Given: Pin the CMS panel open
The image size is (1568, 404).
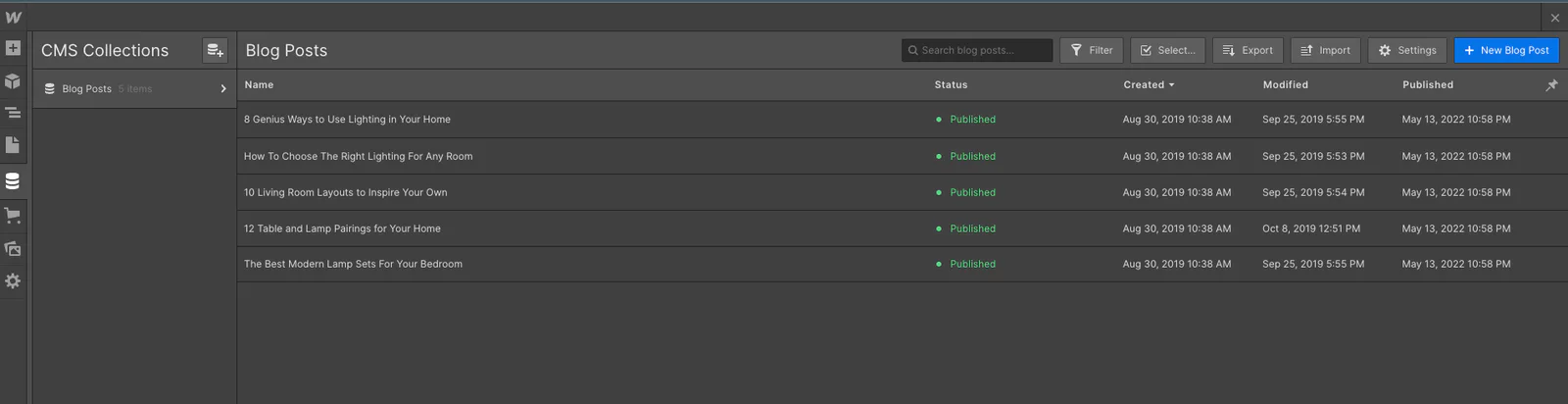Looking at the screenshot, I should click(1551, 85).
